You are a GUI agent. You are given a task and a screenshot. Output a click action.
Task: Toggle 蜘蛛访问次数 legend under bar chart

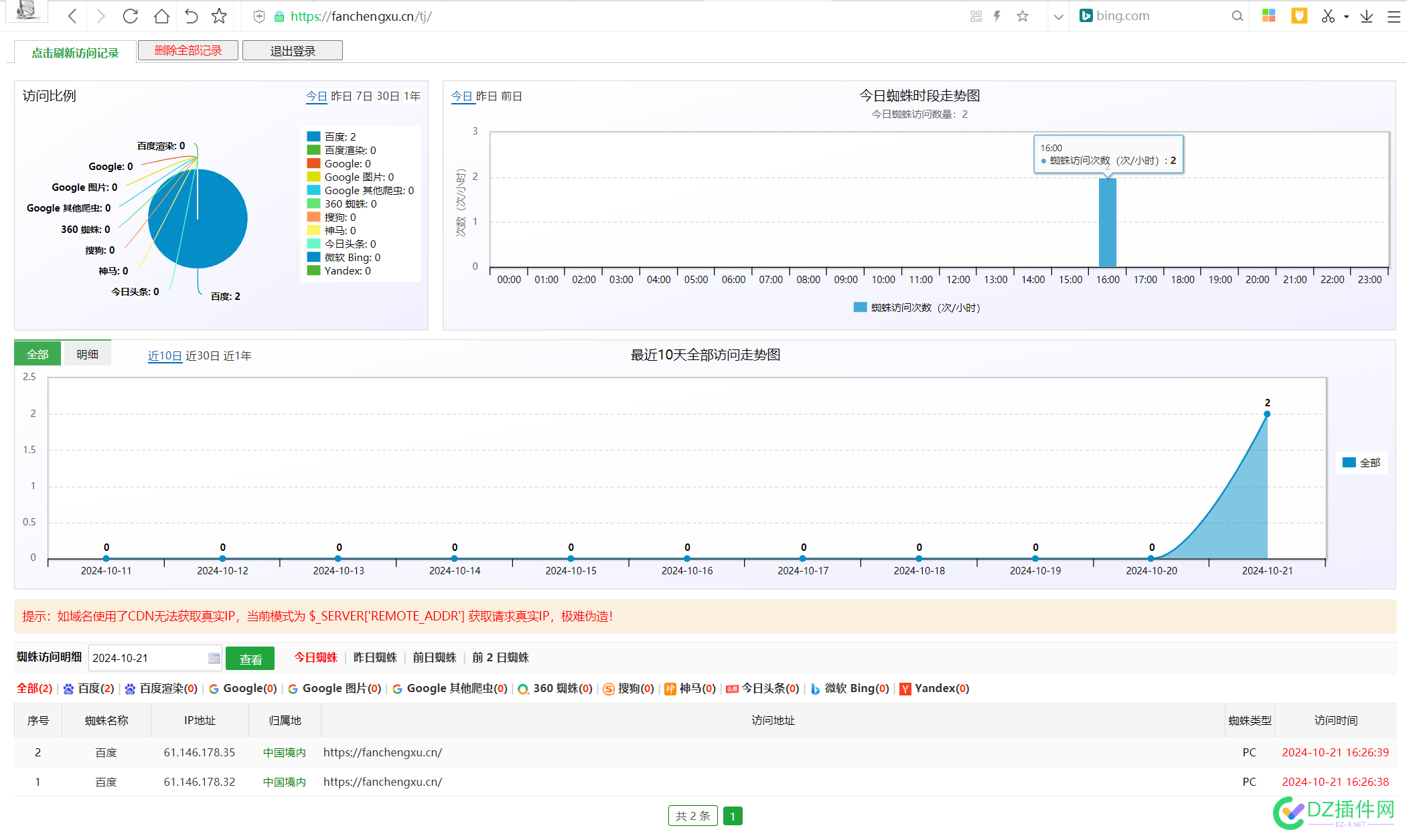coord(917,307)
